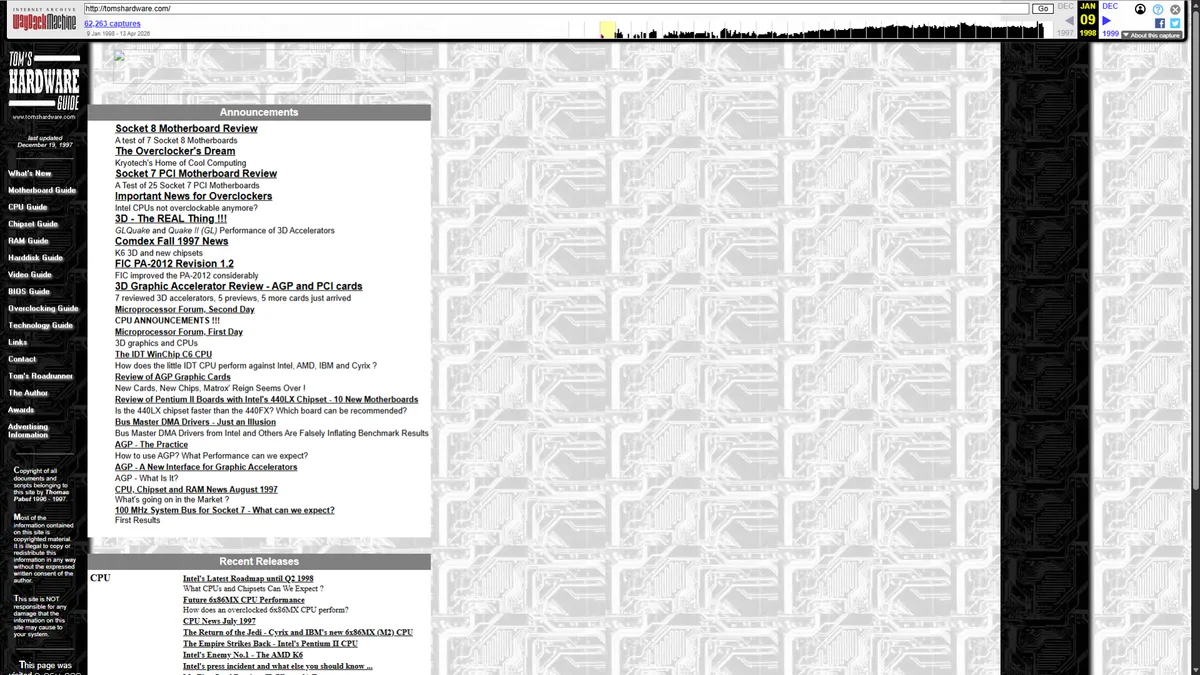This screenshot has height=675, width=1200.
Task: Open Technology Guide in sidebar
Action: [x=41, y=326]
